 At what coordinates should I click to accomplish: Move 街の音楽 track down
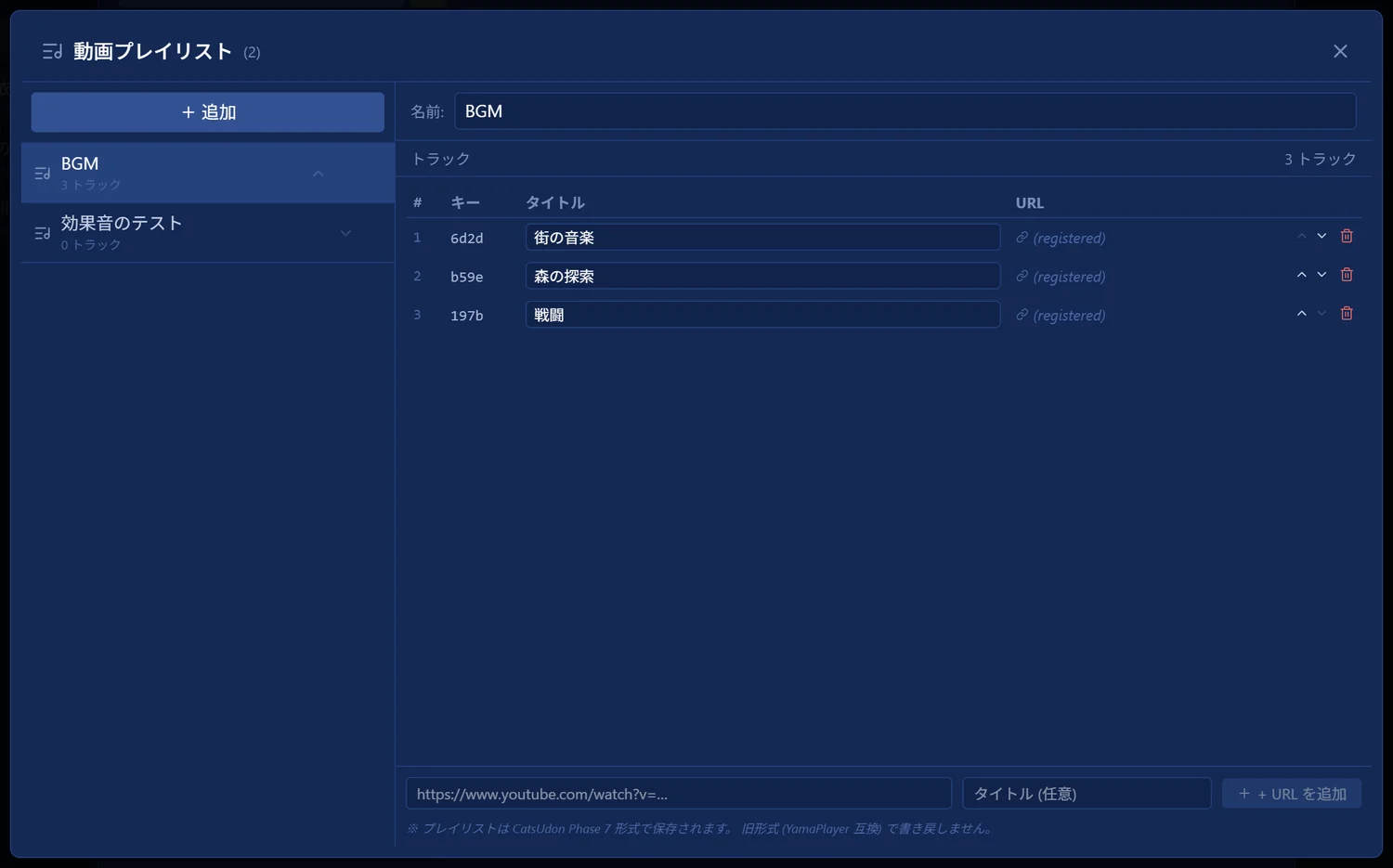pos(1321,237)
